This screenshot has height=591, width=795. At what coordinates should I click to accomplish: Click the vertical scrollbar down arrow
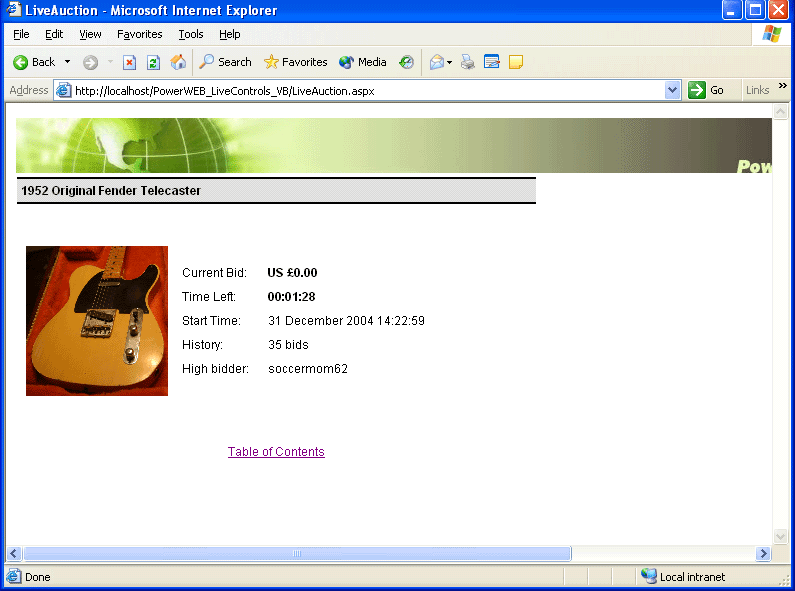point(780,536)
